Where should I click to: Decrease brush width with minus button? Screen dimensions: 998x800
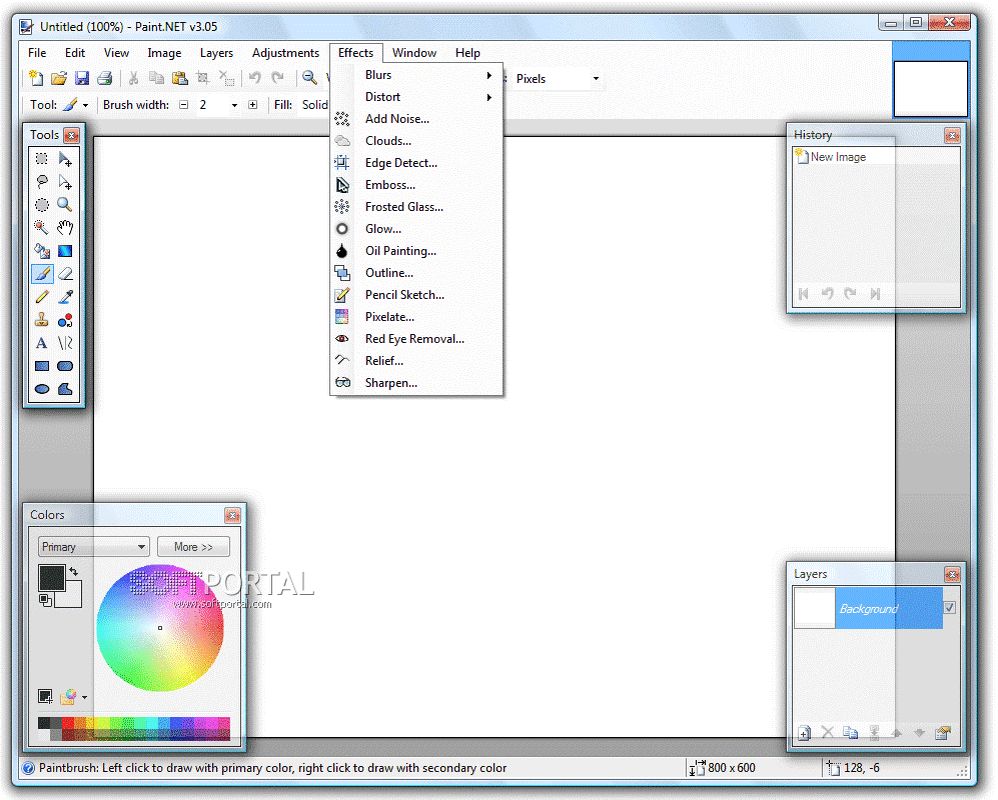(x=184, y=105)
